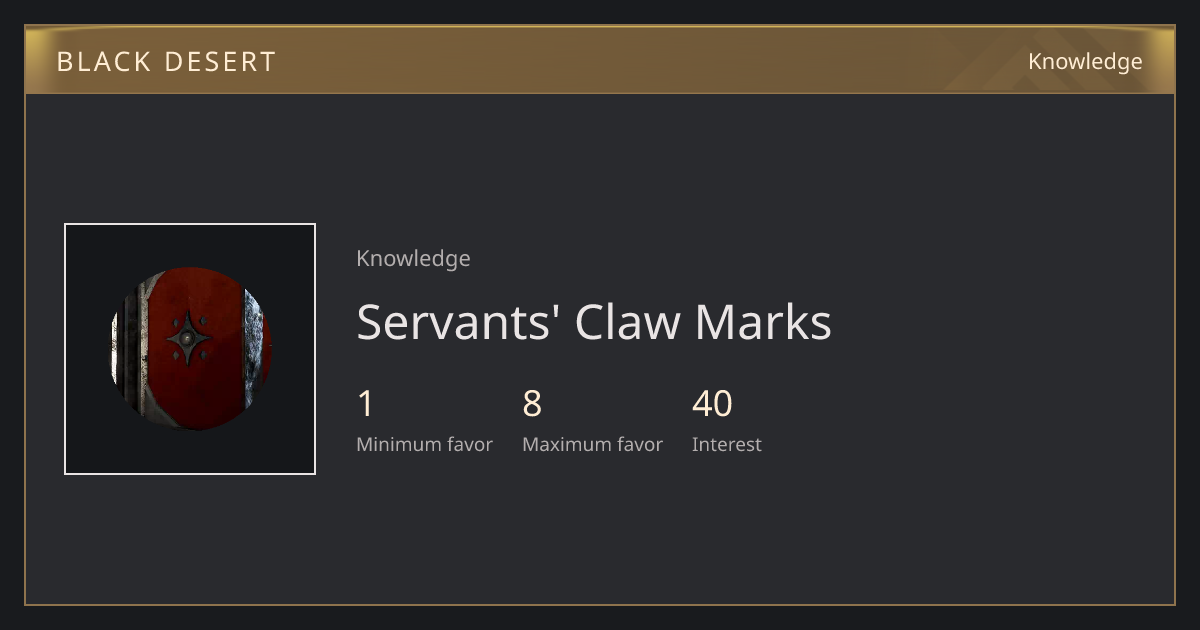
Task: Click the star emblem on the shield
Action: [x=189, y=340]
